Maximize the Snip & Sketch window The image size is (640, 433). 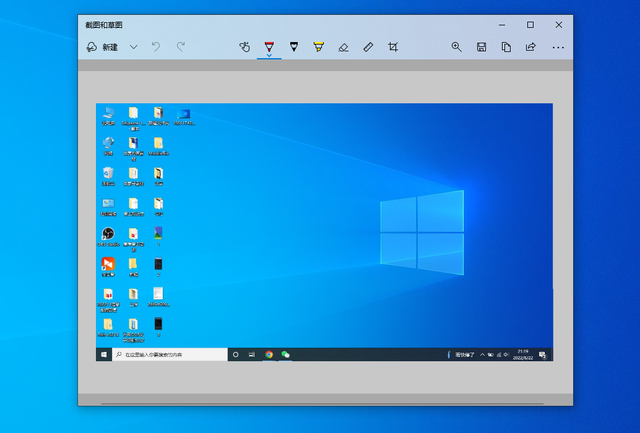pyautogui.click(x=530, y=24)
